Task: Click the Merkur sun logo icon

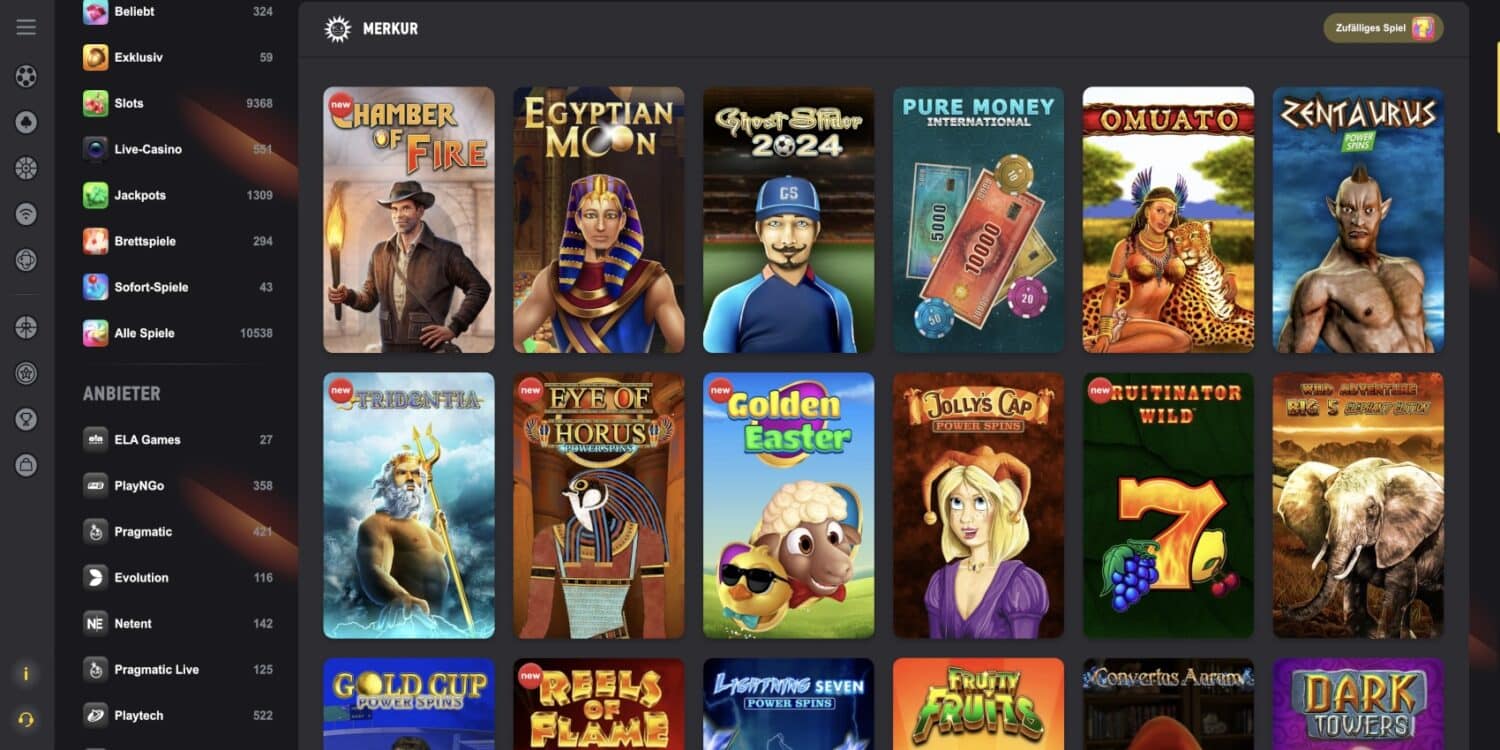Action: tap(338, 29)
